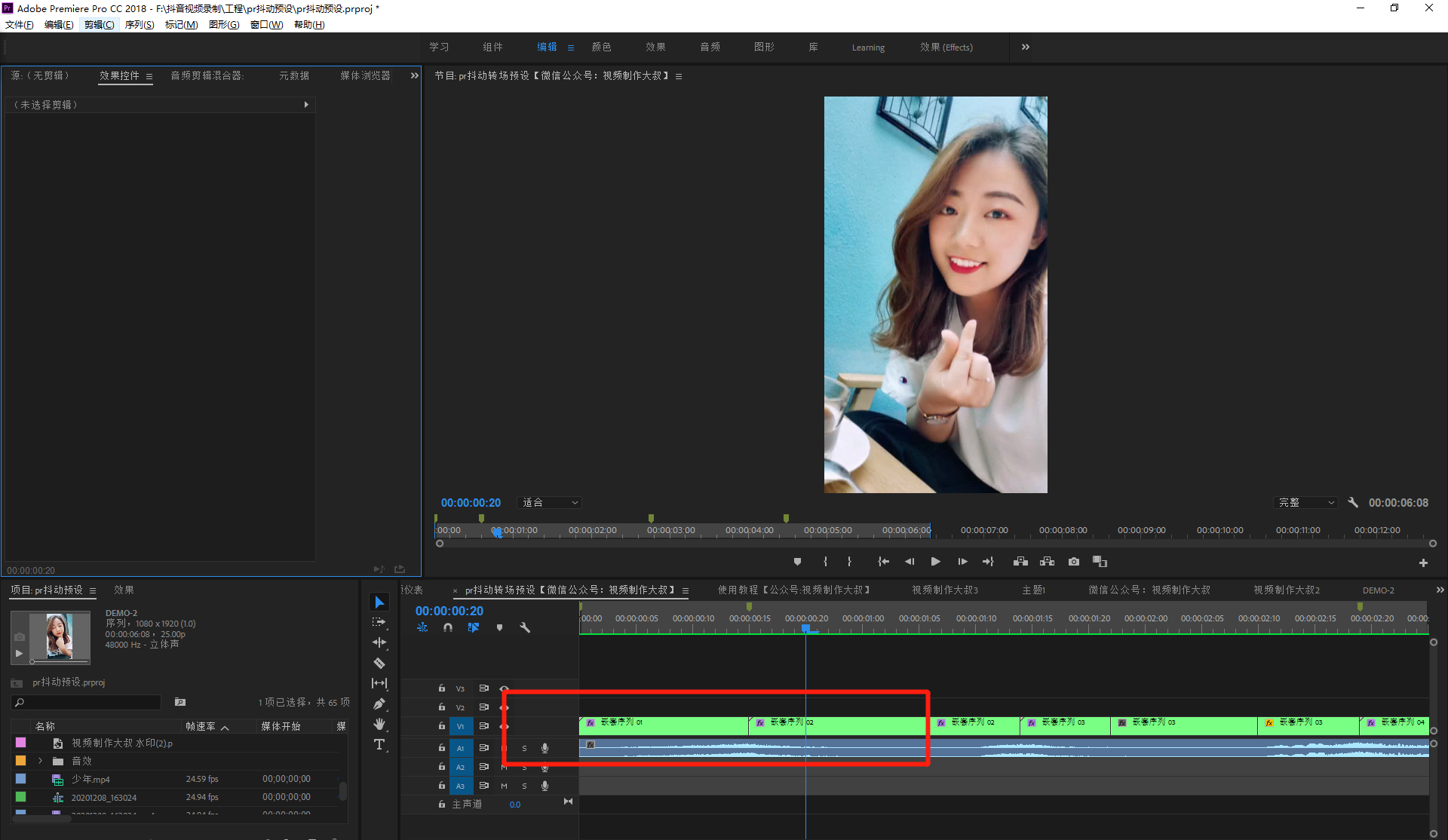The height and width of the screenshot is (840, 1448).
Task: Open the 元数据 panel tab
Action: click(x=294, y=76)
